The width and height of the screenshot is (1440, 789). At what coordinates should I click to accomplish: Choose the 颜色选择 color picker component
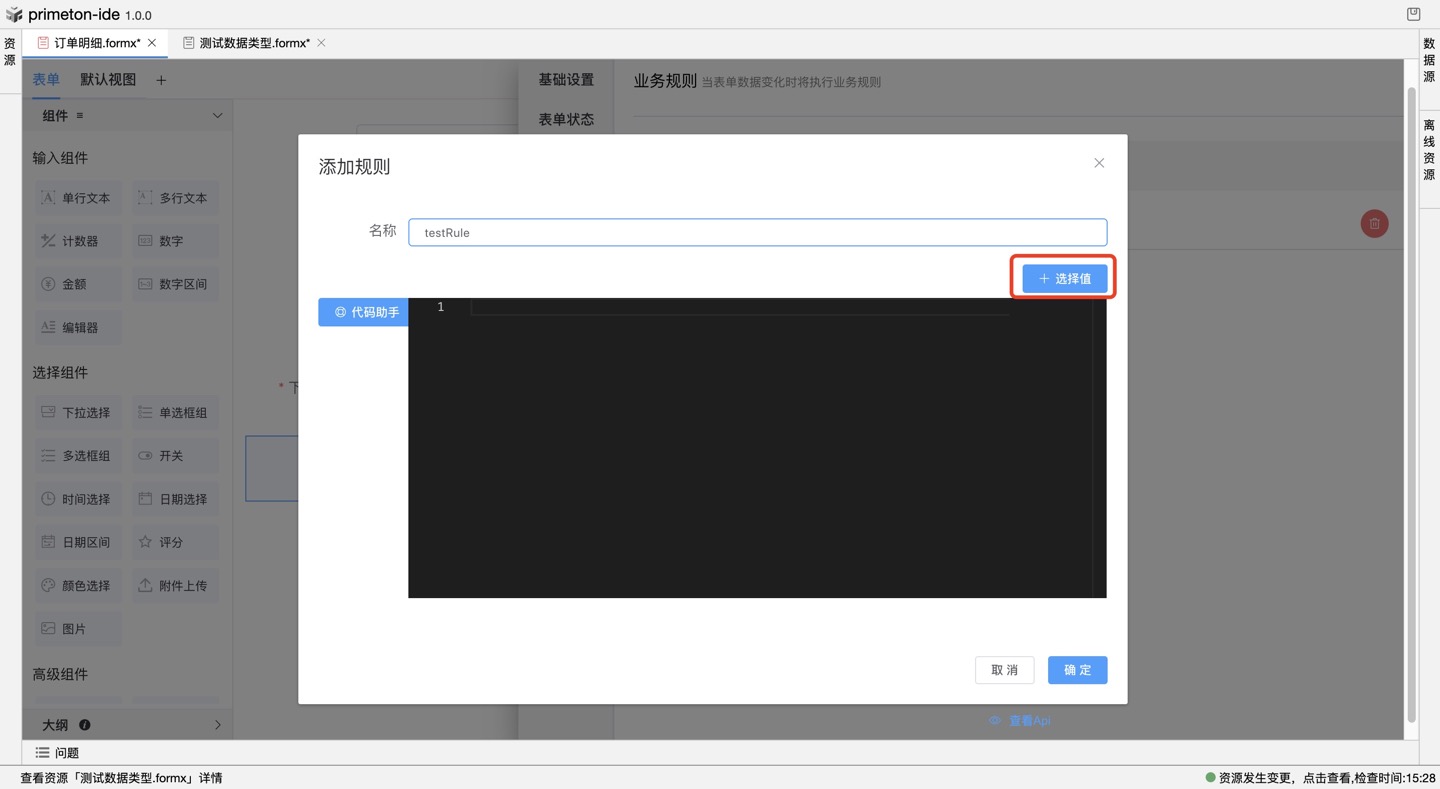click(x=77, y=586)
